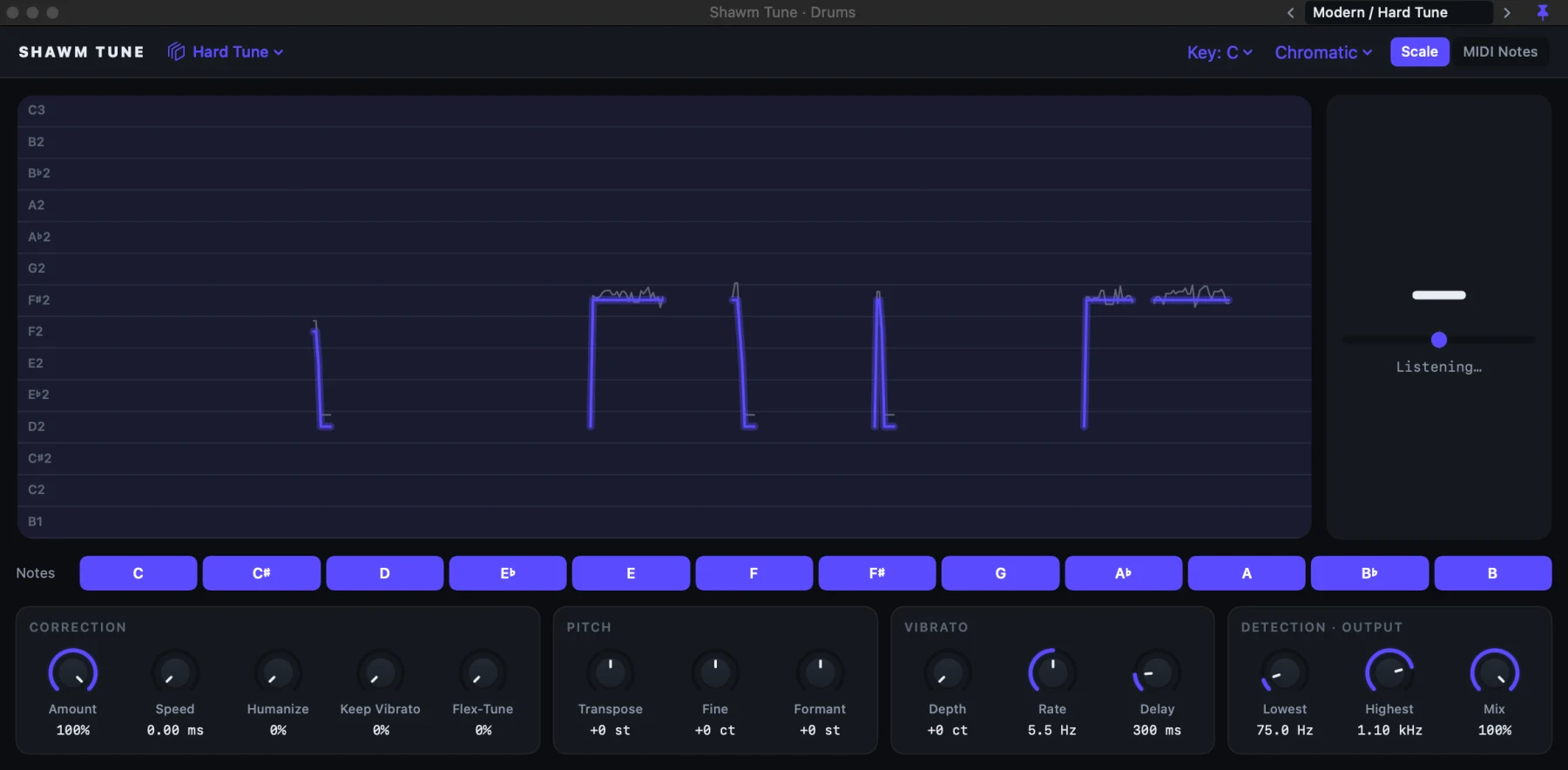Go to next preset with right arrow

pyautogui.click(x=1507, y=12)
